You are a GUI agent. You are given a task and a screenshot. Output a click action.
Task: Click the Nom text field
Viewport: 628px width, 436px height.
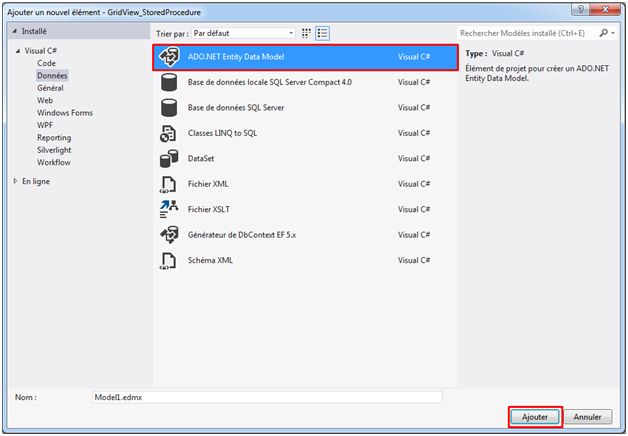click(x=267, y=398)
